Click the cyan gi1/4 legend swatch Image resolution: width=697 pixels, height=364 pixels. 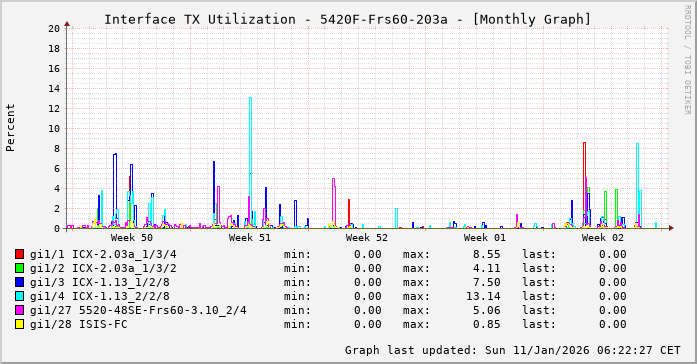tap(20, 296)
